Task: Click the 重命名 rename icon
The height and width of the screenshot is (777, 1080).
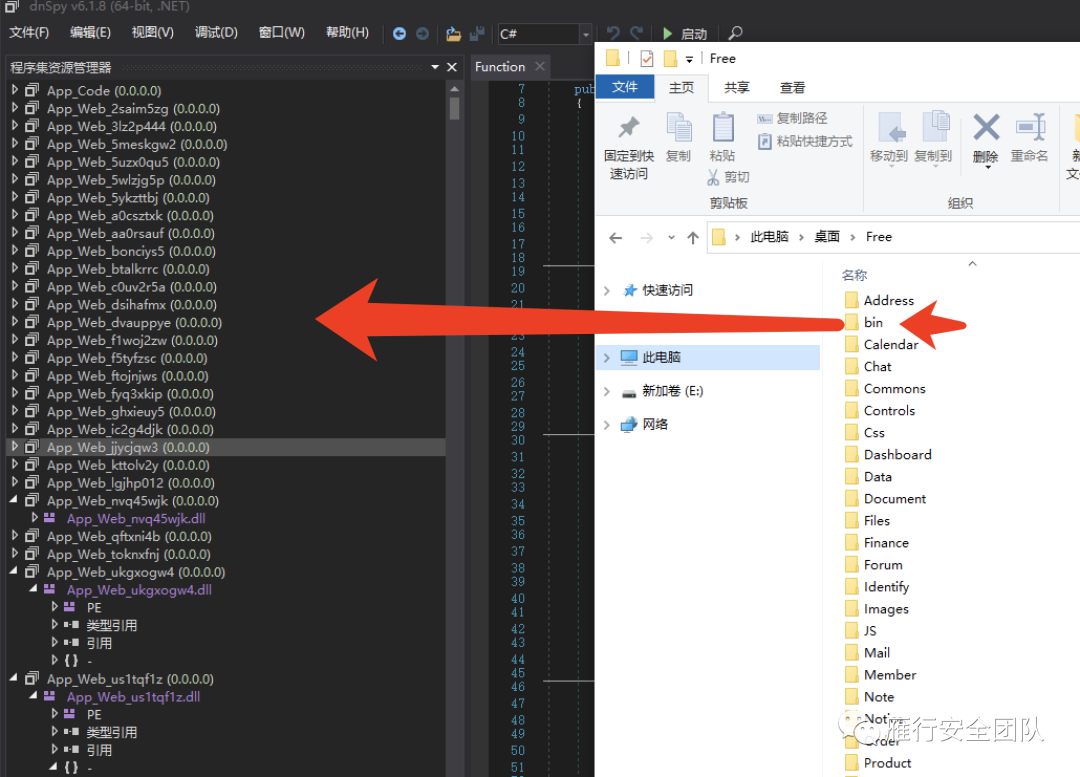Action: [1029, 128]
